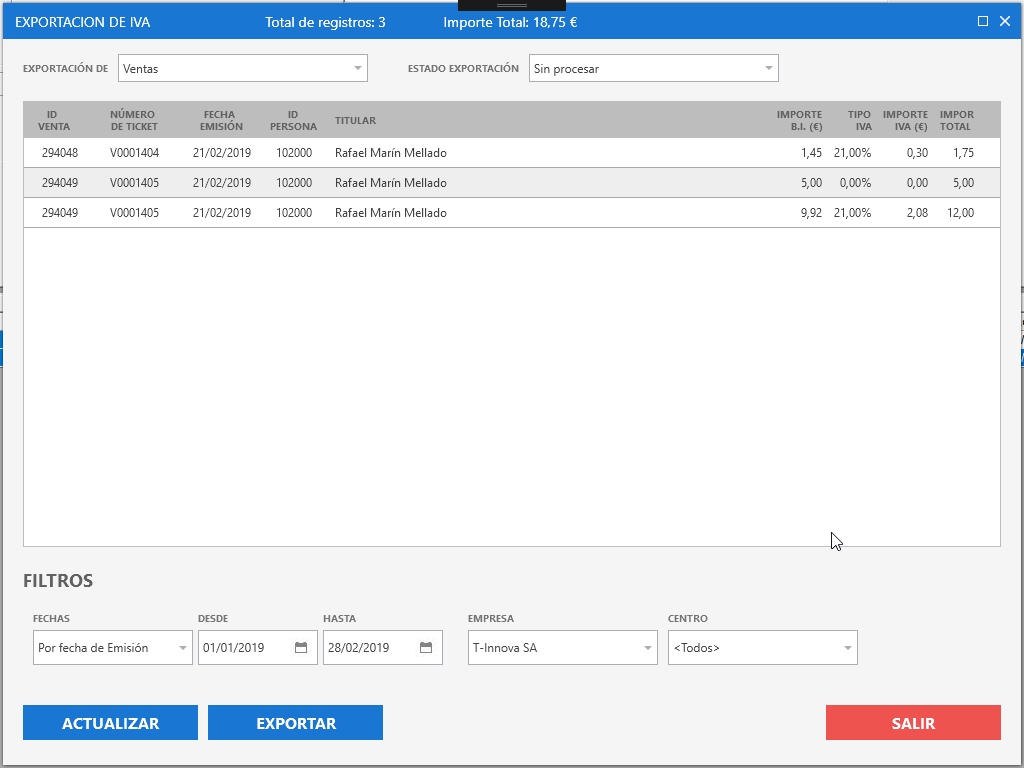Sort by ID PERSONA column header
This screenshot has width=1024, height=768.
click(293, 120)
